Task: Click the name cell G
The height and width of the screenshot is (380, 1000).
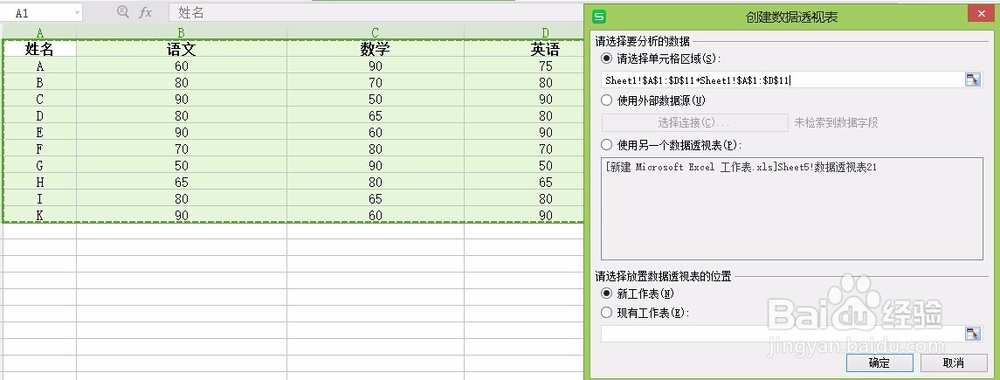Action: coord(40,166)
